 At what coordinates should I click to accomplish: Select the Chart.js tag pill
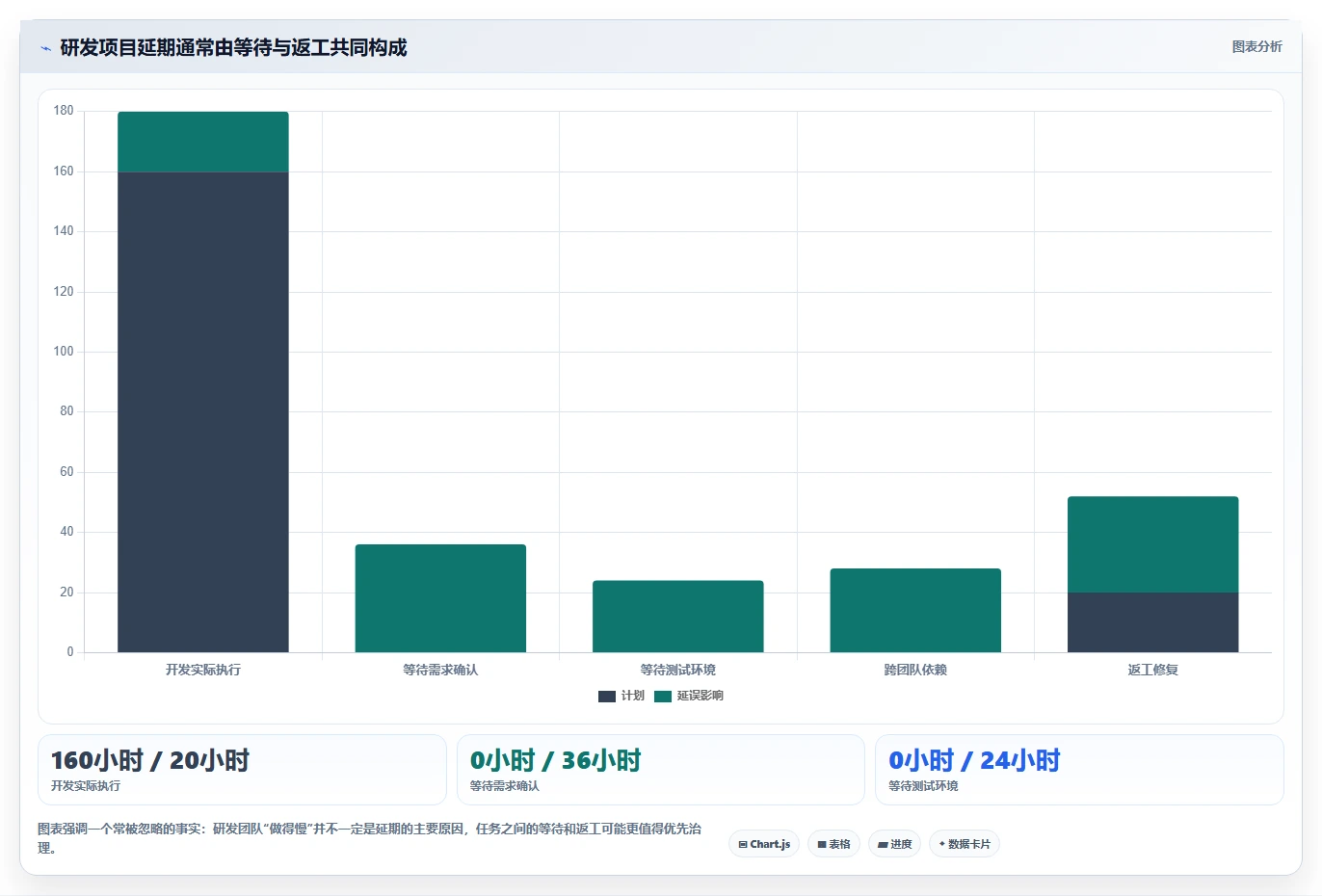coord(764,844)
